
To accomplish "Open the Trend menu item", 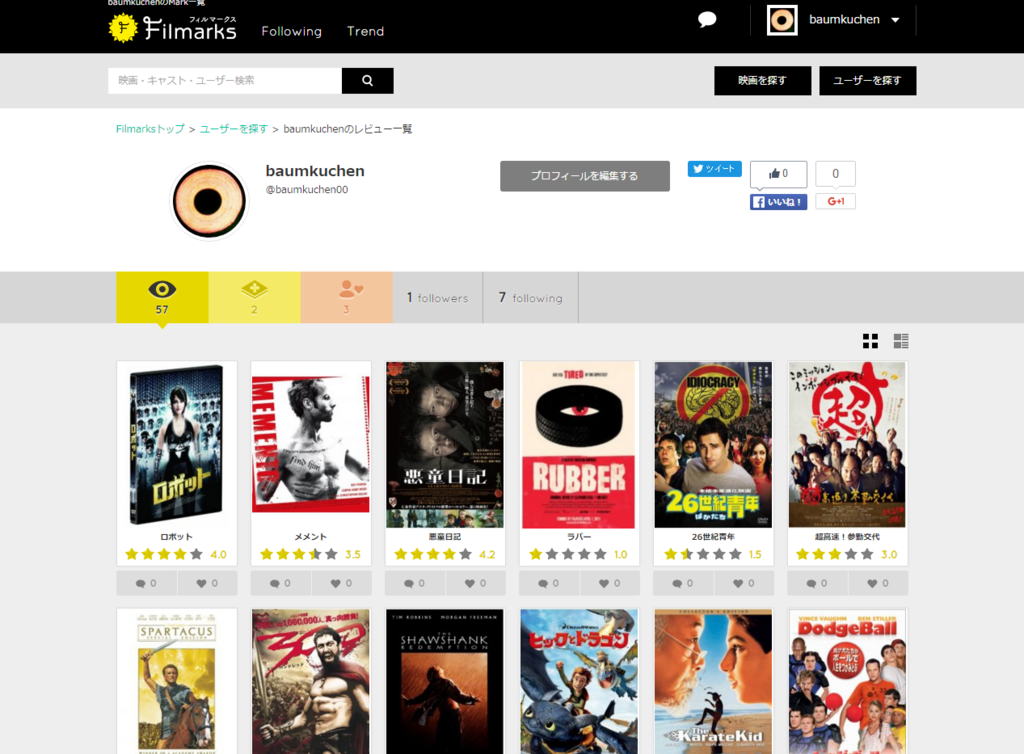I will coord(365,31).
